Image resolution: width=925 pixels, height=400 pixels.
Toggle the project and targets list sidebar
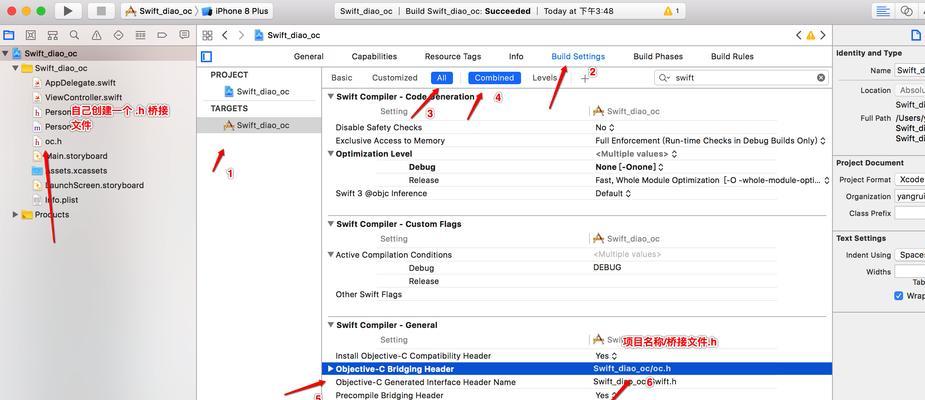tap(206, 57)
